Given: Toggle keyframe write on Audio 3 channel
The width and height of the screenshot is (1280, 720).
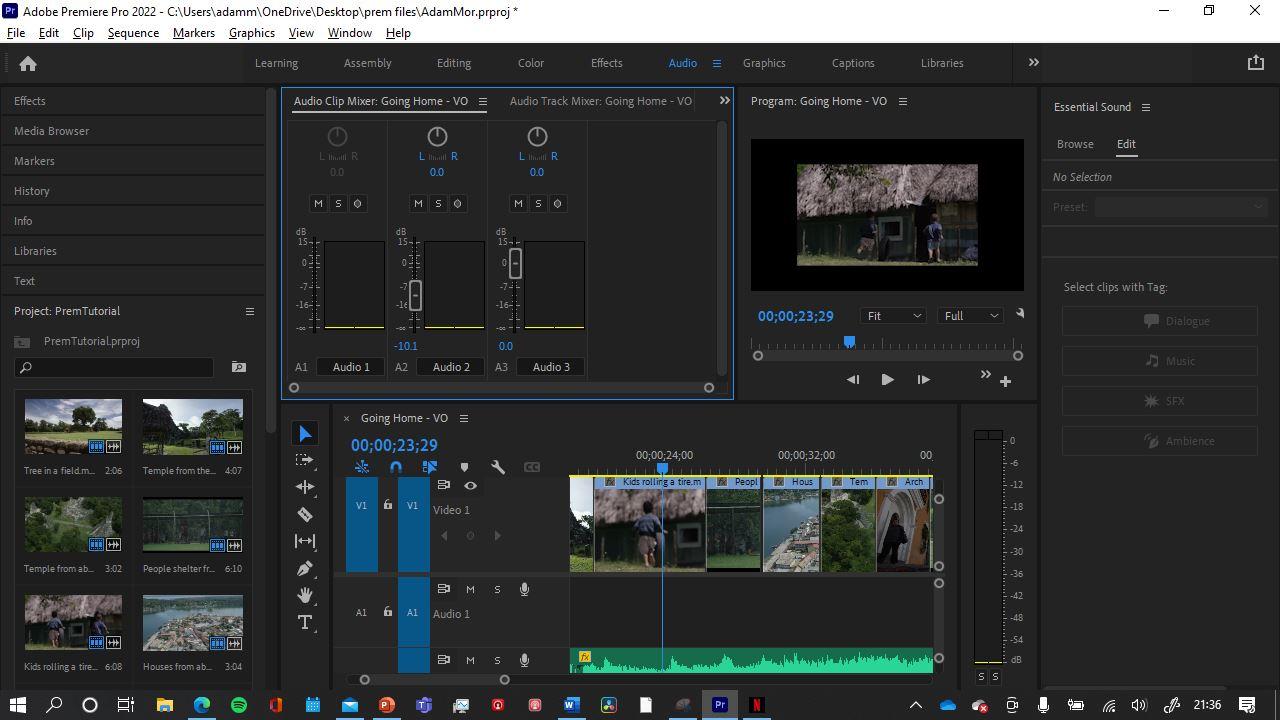Looking at the screenshot, I should (x=557, y=203).
